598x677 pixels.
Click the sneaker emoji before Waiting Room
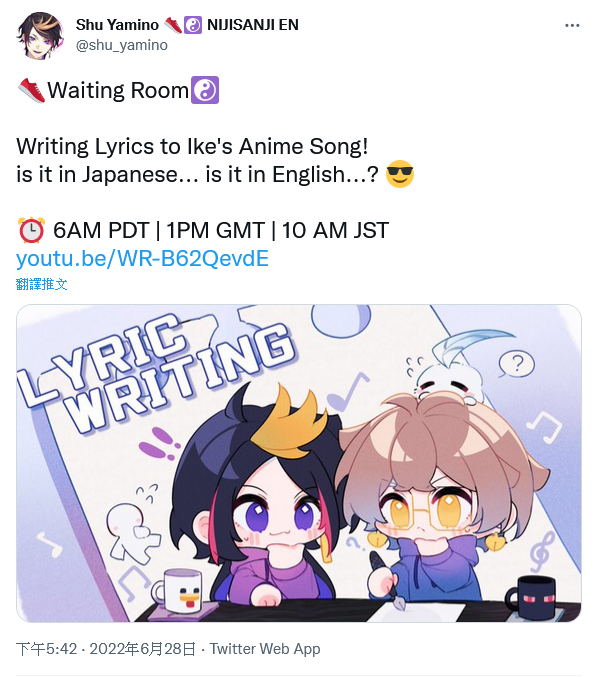[32, 90]
